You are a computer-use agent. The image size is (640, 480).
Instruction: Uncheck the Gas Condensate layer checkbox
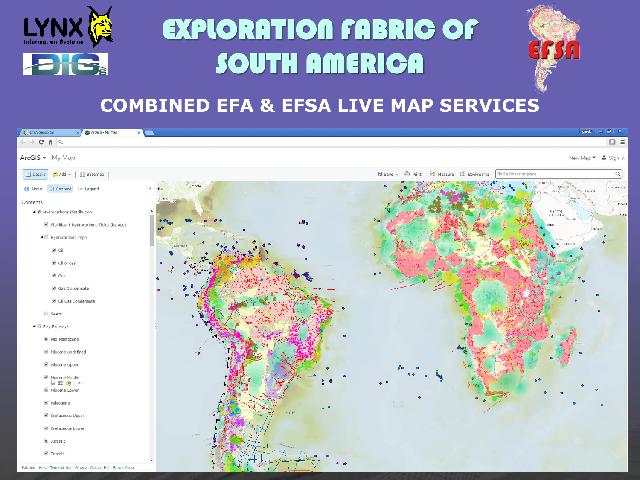[x=54, y=287]
